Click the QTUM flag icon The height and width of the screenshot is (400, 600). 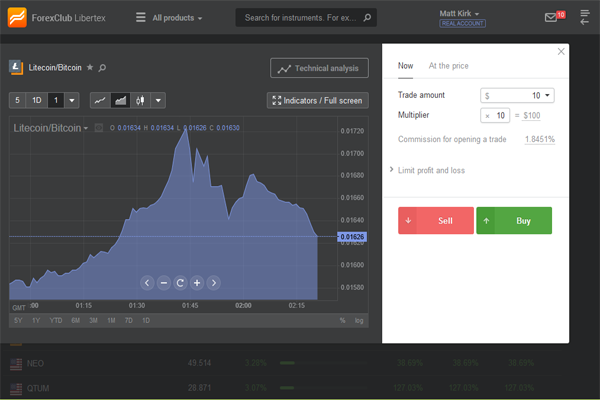pyautogui.click(x=16, y=389)
